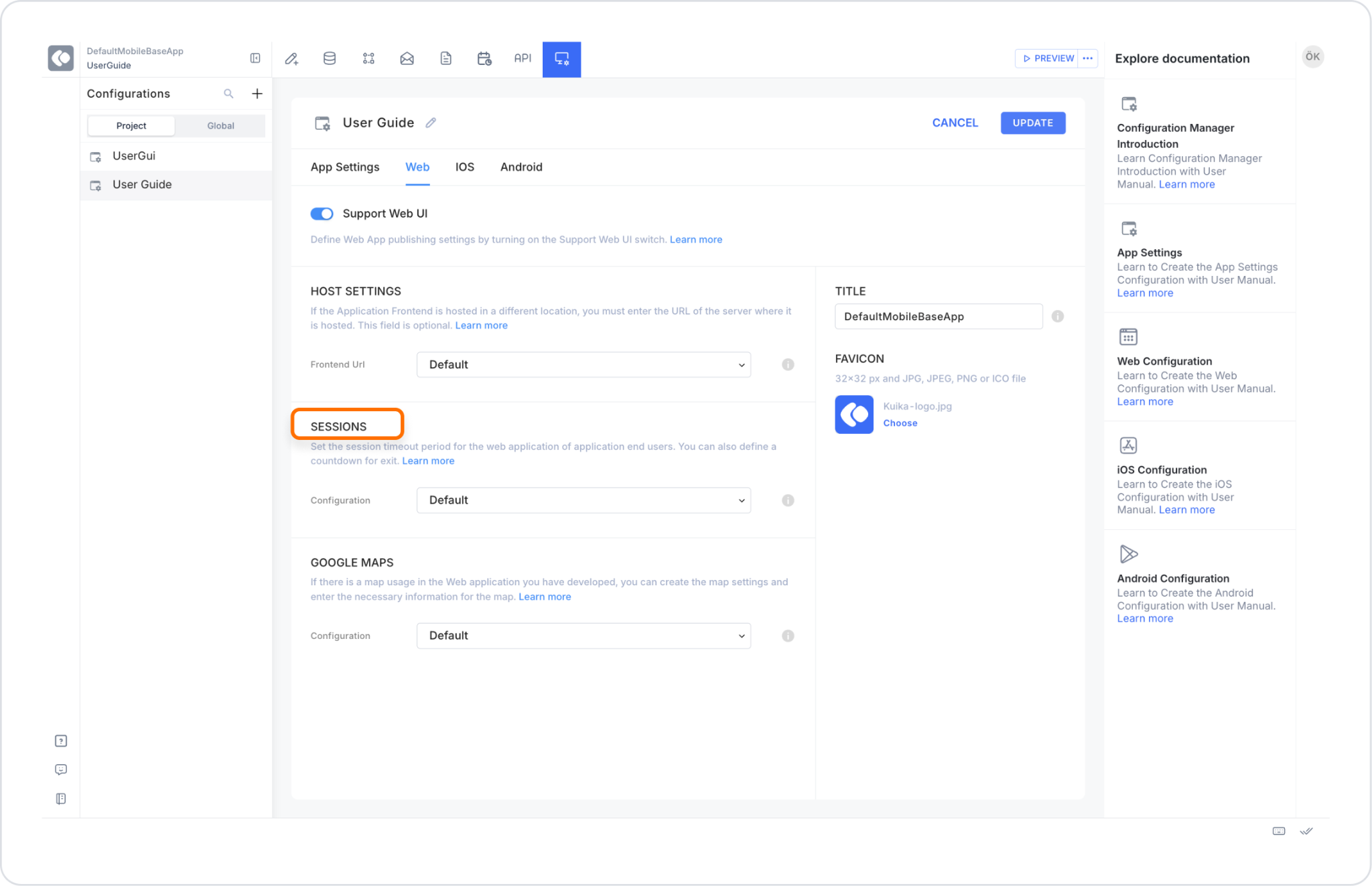1372x886 pixels.
Task: Open keyboard shortcuts icon at bottom
Action: [x=1279, y=831]
